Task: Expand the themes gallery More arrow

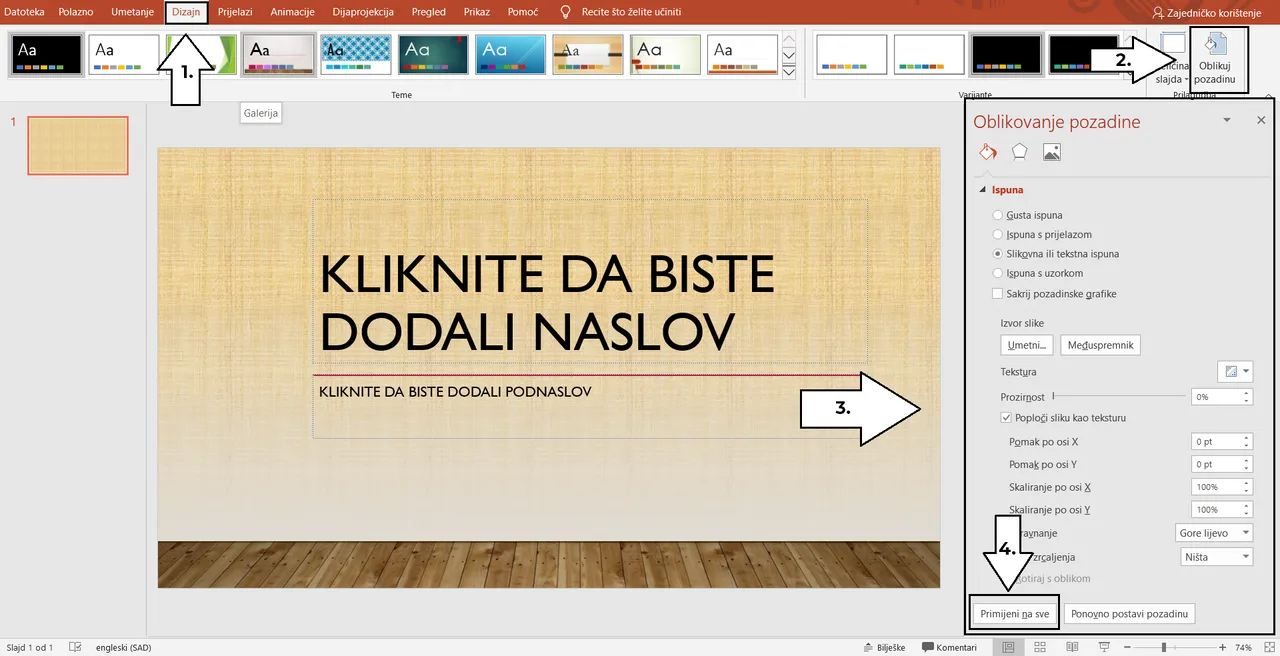Action: coord(789,72)
